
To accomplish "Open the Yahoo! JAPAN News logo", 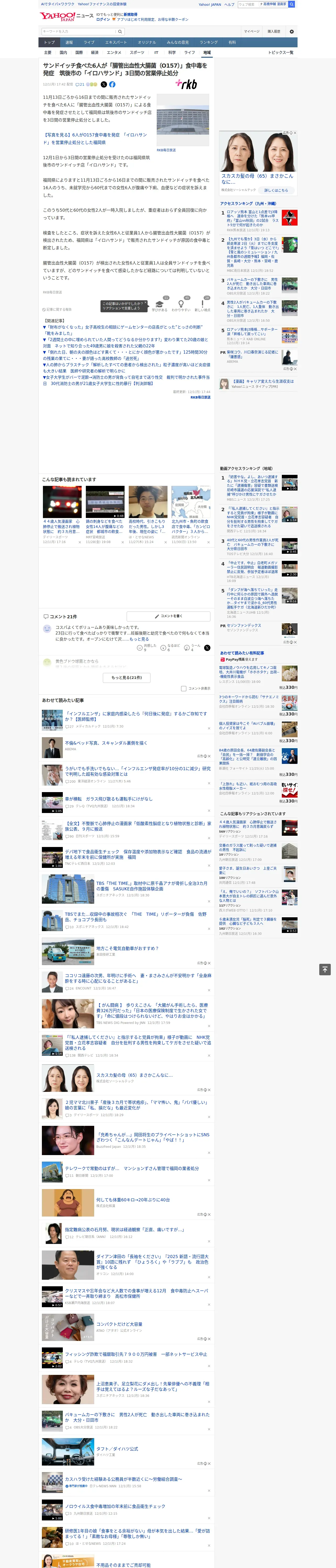I will click(x=66, y=16).
